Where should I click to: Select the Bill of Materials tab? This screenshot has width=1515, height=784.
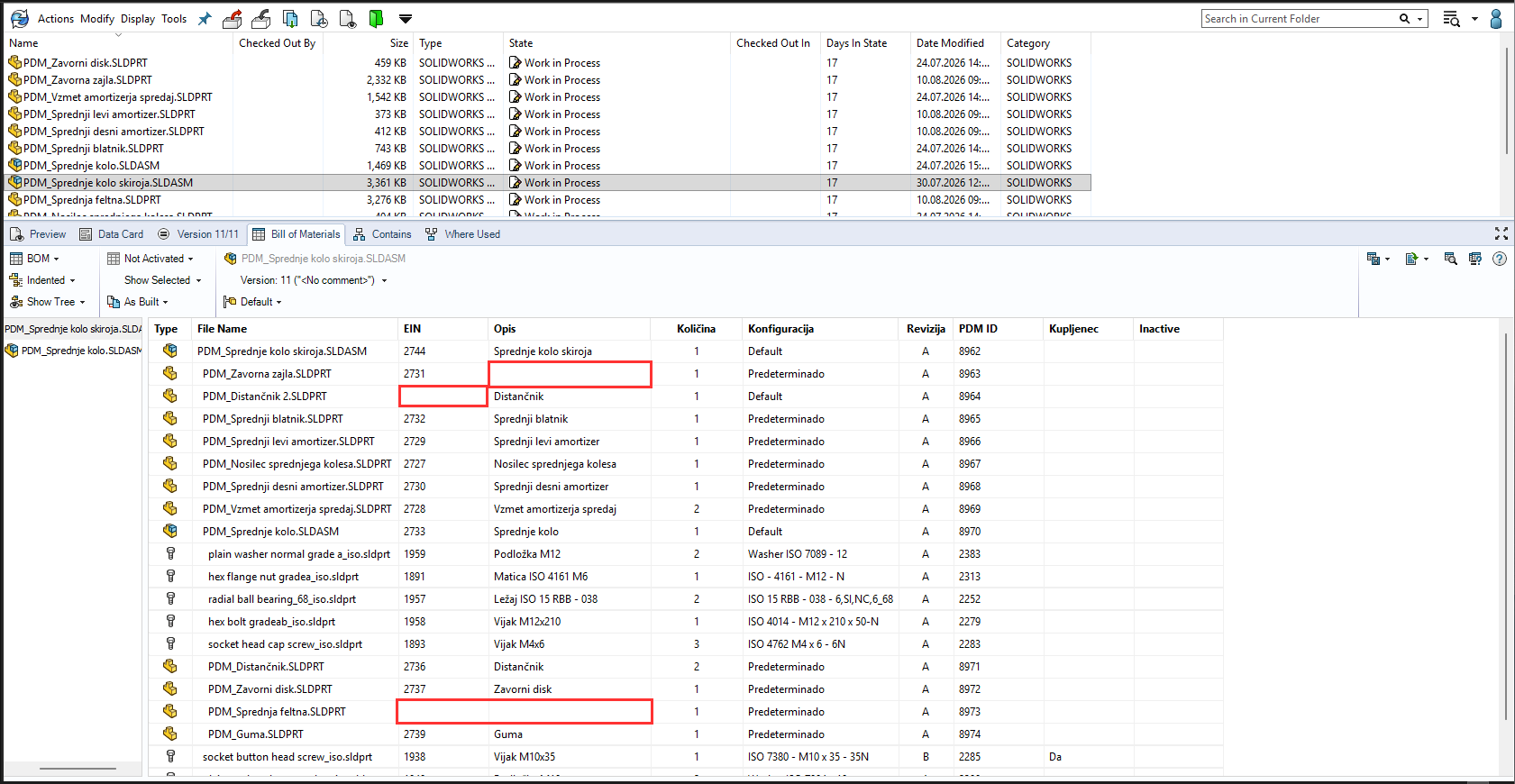click(x=297, y=234)
